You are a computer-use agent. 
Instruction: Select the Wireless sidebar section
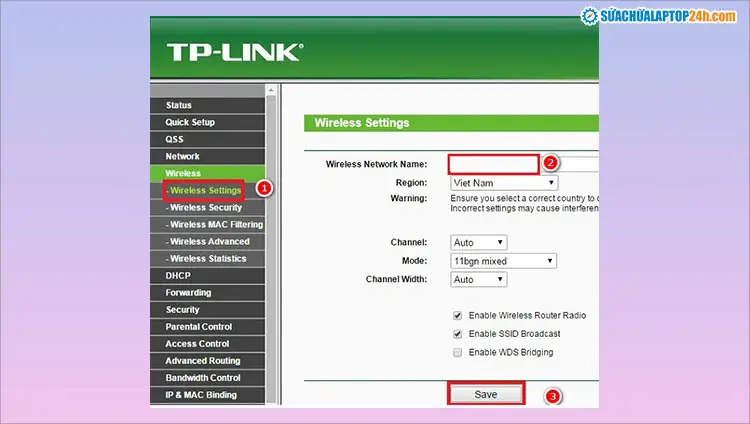click(207, 173)
